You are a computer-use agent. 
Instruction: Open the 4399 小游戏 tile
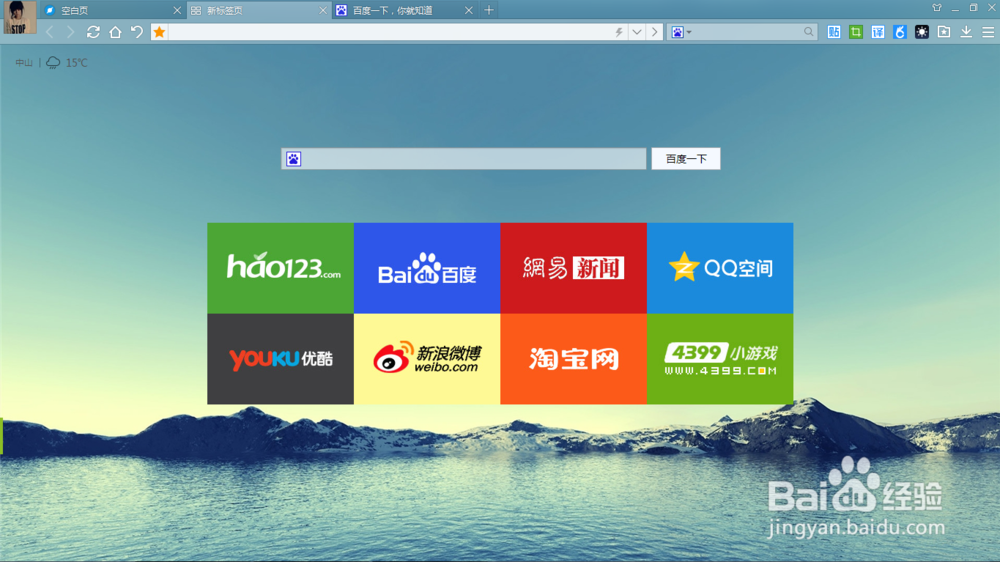point(720,359)
